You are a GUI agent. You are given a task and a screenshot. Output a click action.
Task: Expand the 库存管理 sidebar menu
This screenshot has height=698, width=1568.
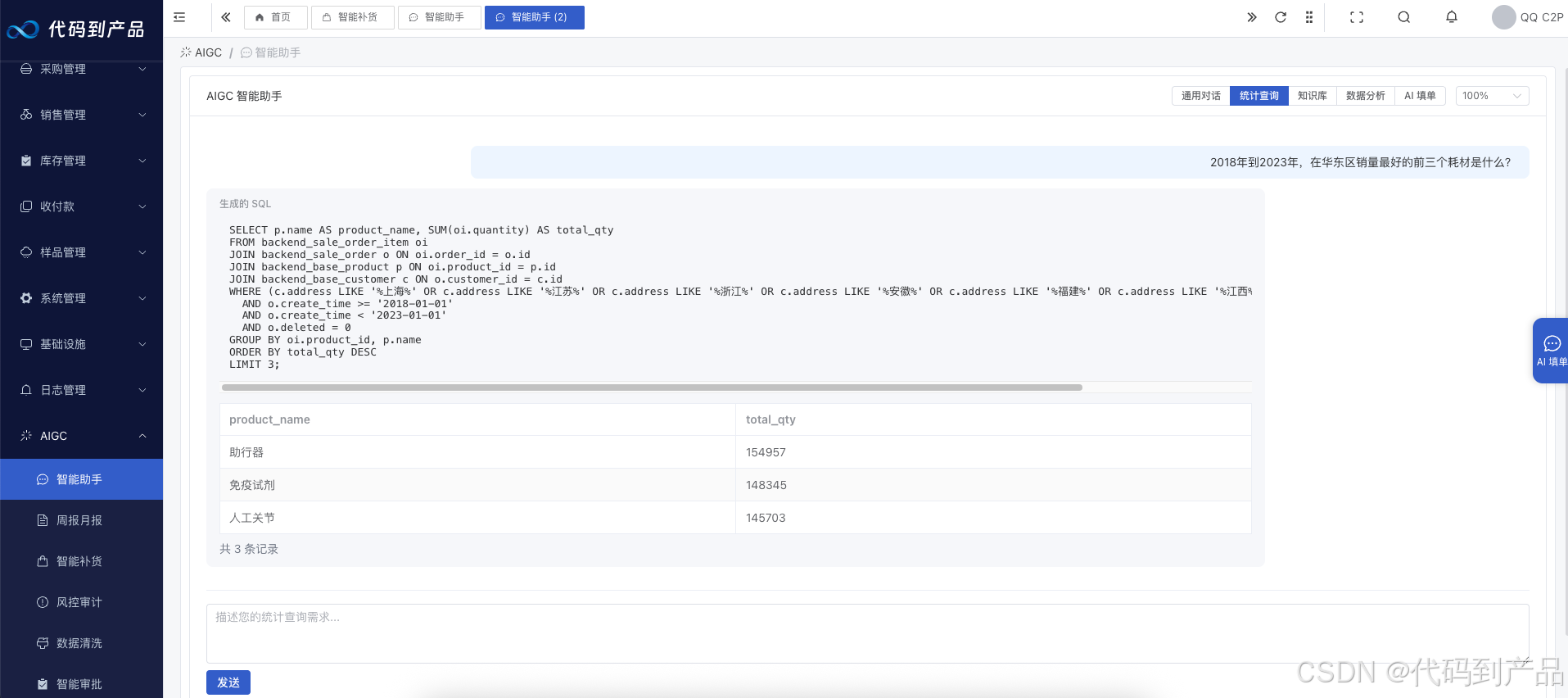click(82, 161)
